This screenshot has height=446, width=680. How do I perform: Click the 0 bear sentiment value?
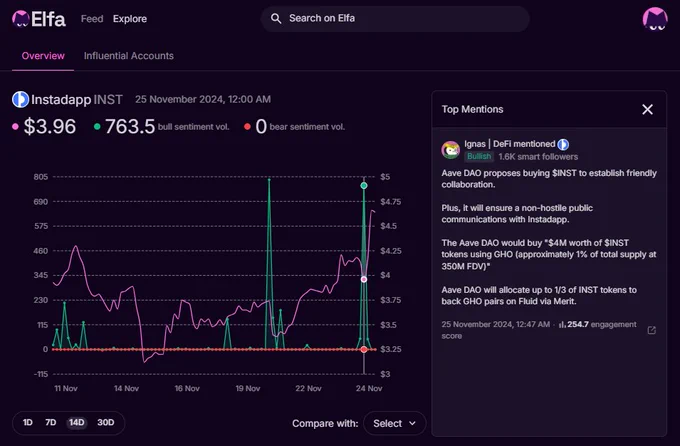[261, 127]
